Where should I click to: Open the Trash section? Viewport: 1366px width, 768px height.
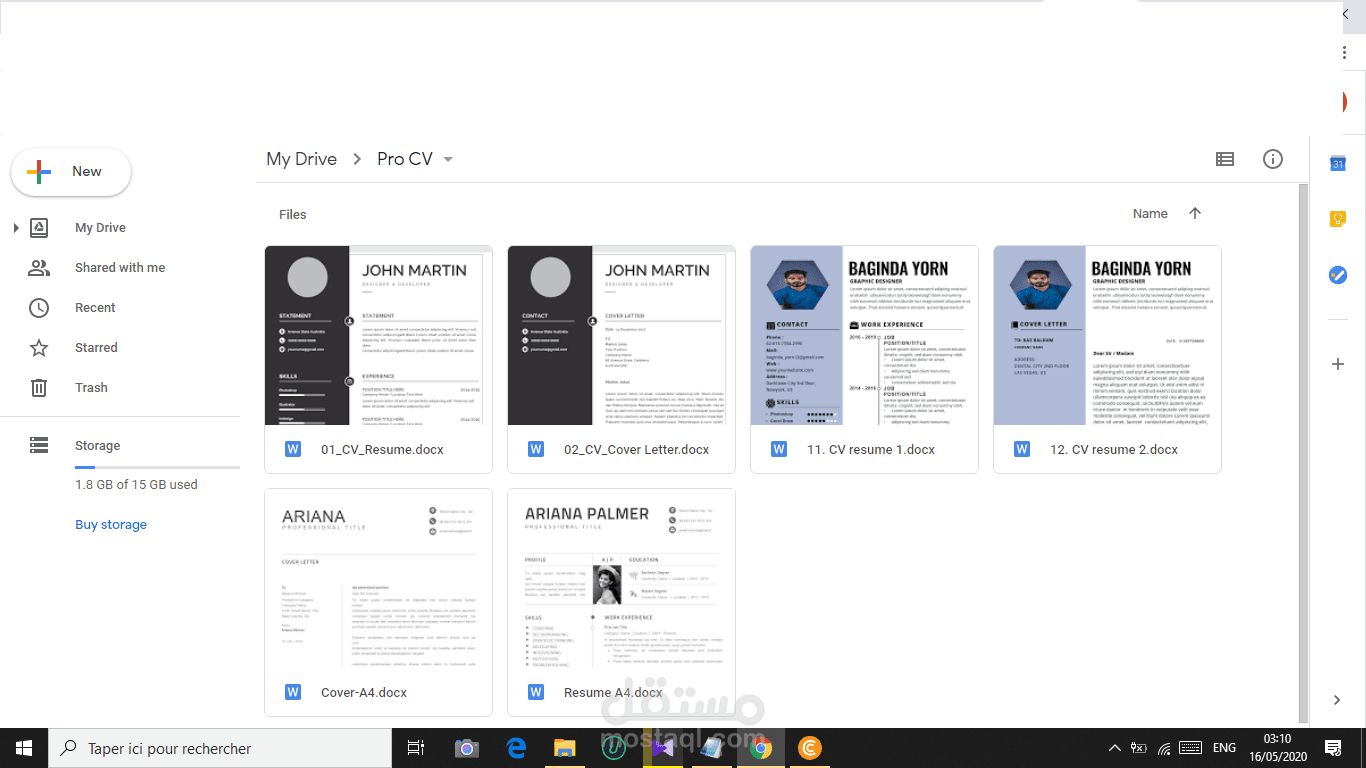click(91, 388)
